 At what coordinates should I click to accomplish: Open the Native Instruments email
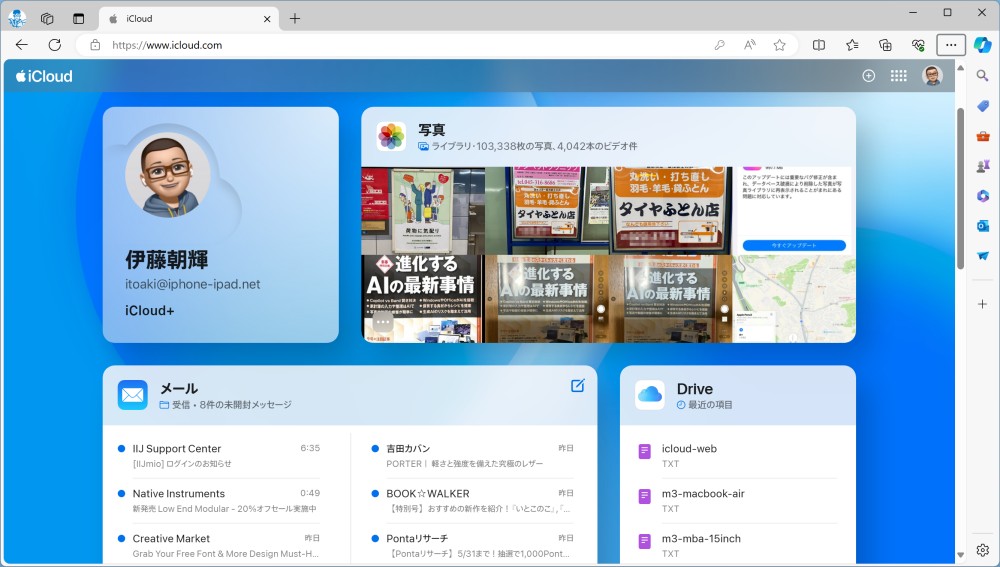(x=219, y=501)
